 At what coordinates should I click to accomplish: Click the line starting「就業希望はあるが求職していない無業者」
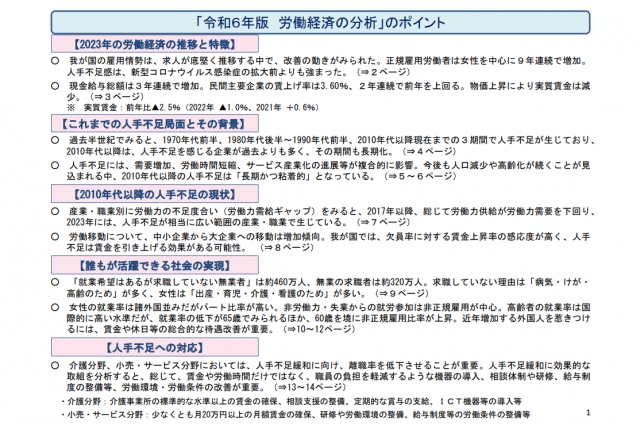pyautogui.click(x=329, y=283)
